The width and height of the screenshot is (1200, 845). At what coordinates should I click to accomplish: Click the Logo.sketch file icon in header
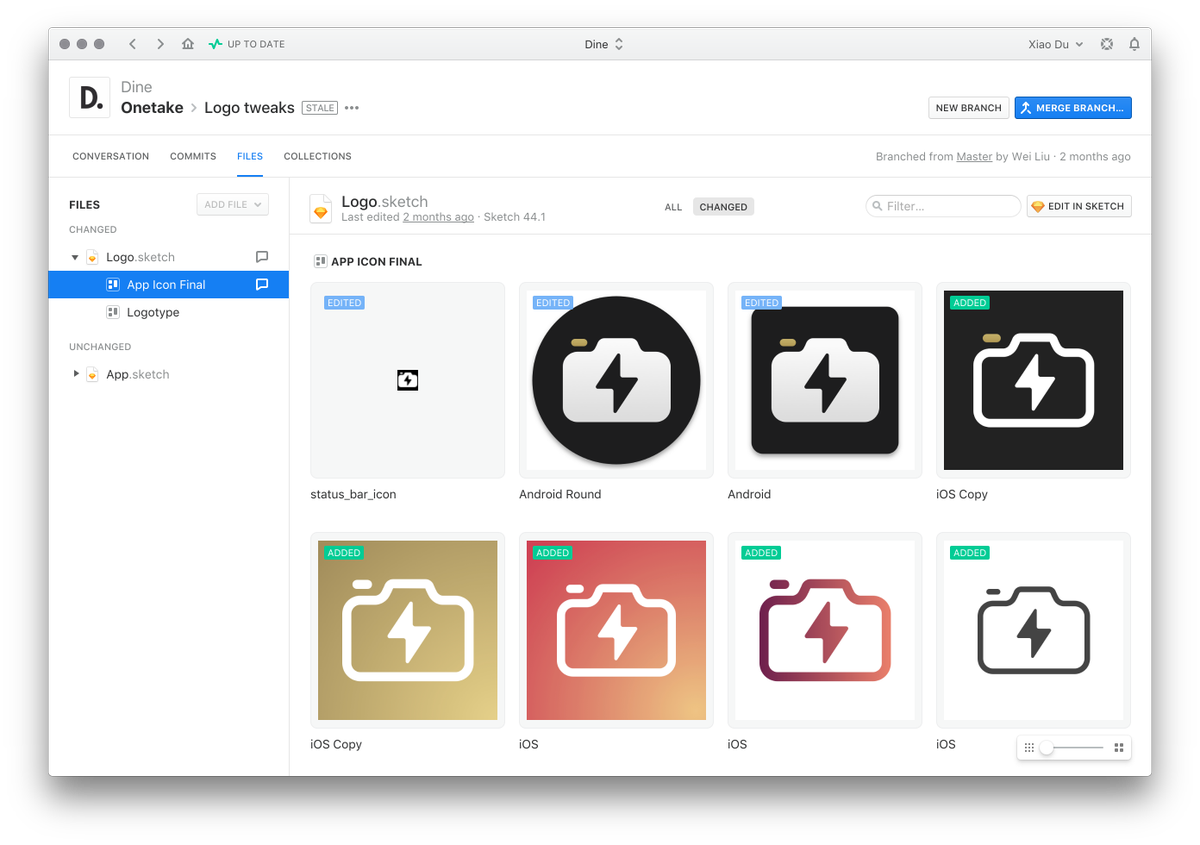[x=320, y=208]
